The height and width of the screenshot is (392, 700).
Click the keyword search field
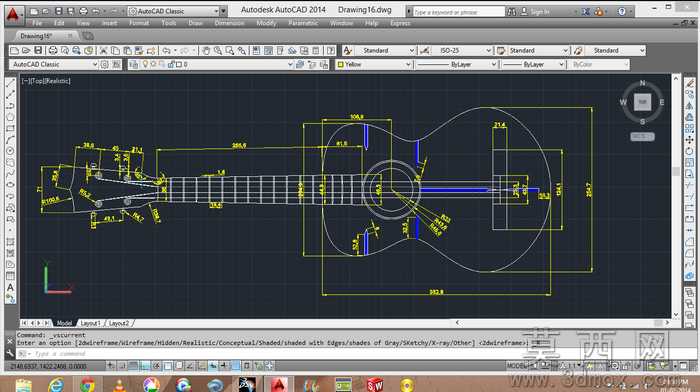458,12
